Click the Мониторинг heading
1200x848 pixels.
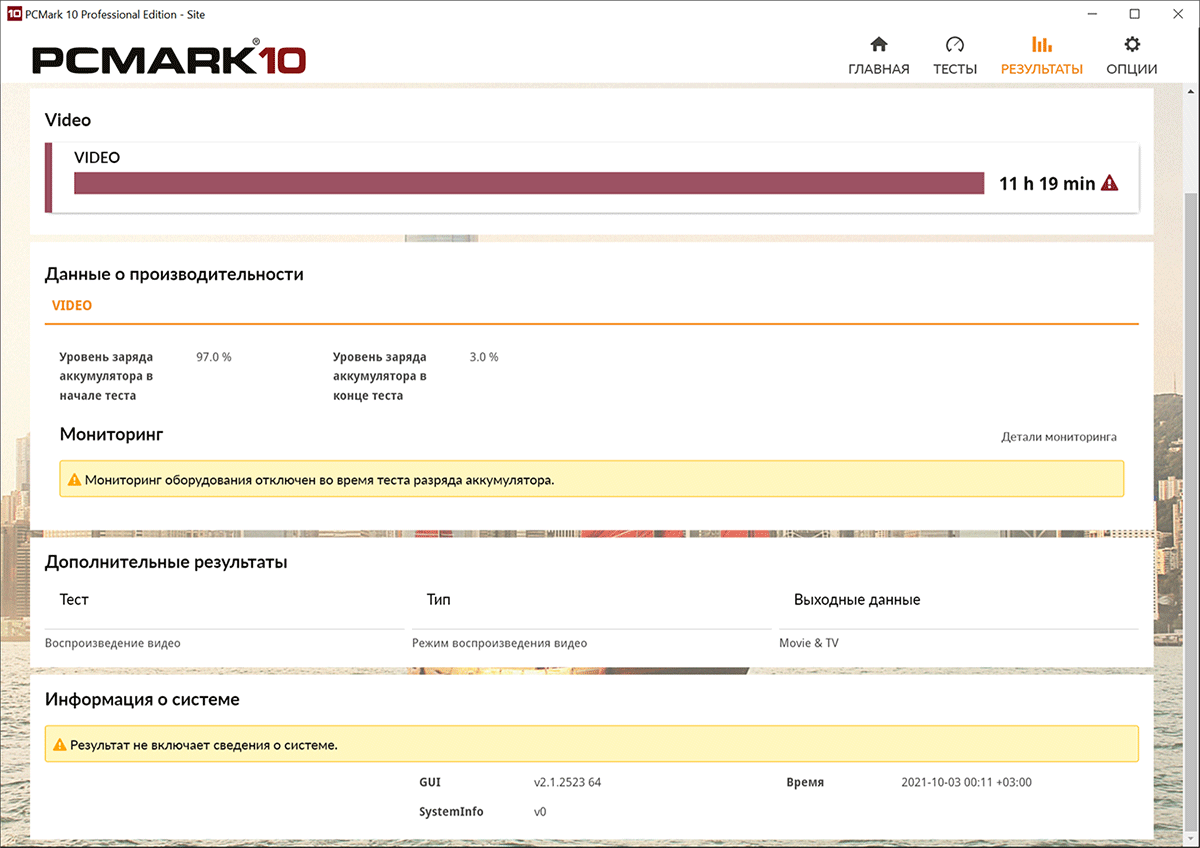coord(111,435)
